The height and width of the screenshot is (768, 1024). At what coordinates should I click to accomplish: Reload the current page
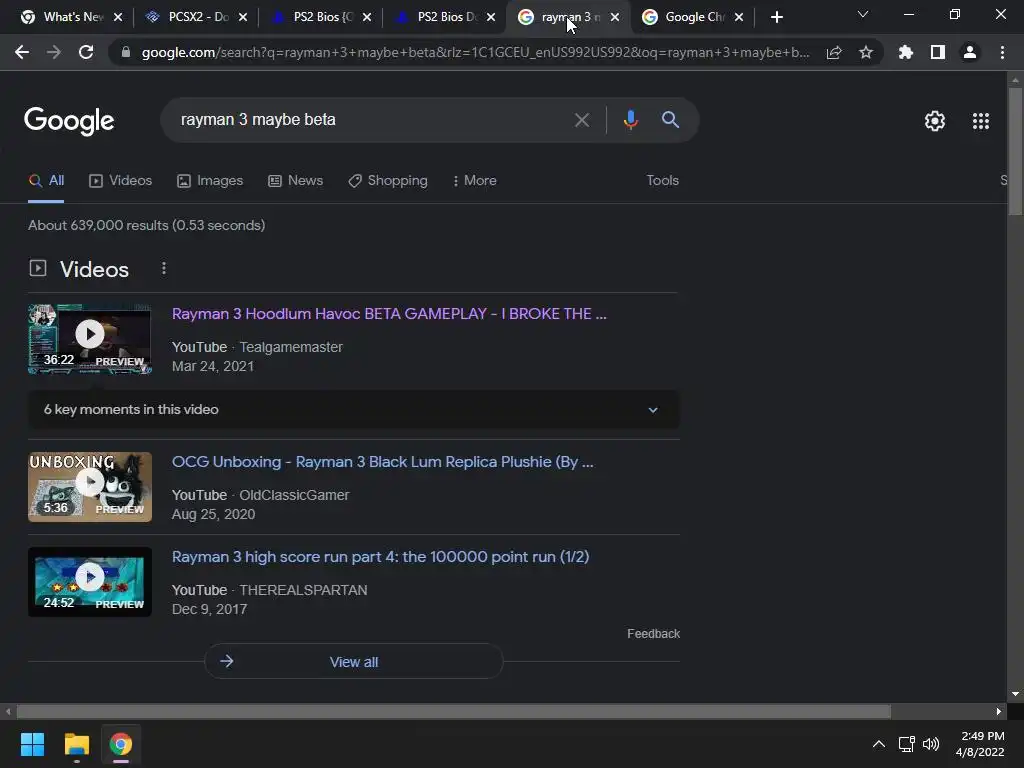tap(86, 52)
